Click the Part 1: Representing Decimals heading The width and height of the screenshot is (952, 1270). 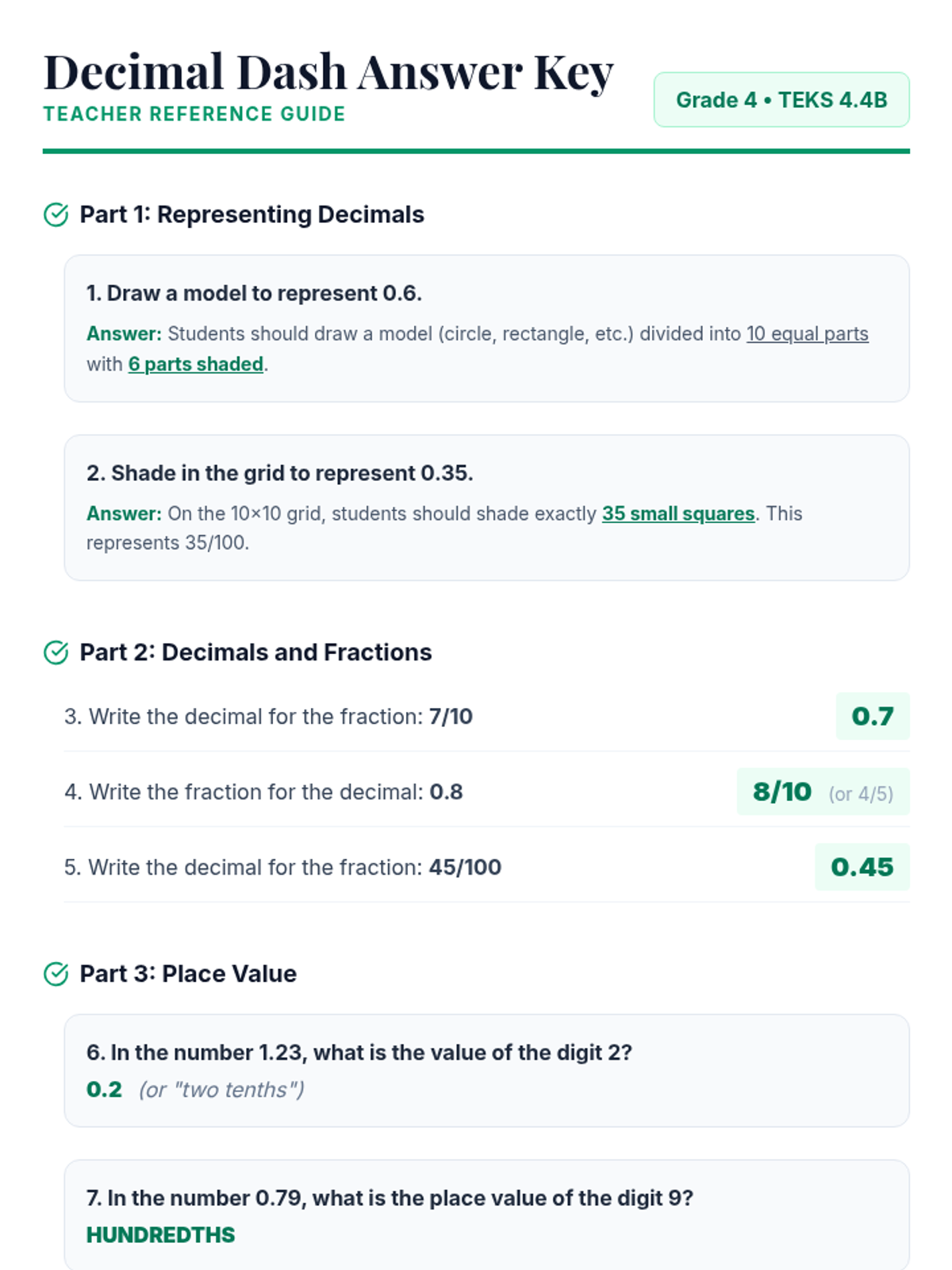coord(251,215)
